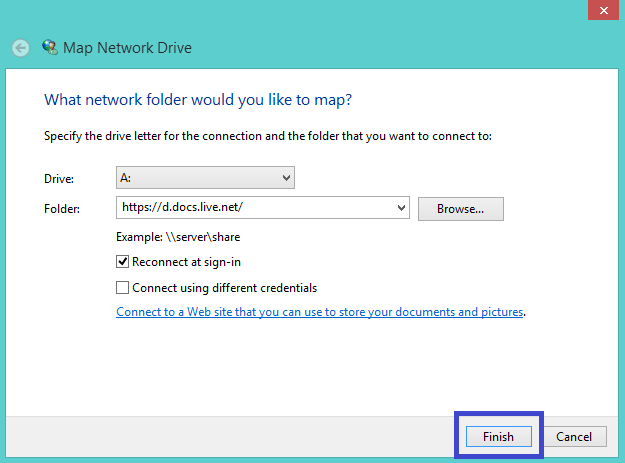
Task: Close the Map Network Drive dialog
Action: tap(603, 10)
